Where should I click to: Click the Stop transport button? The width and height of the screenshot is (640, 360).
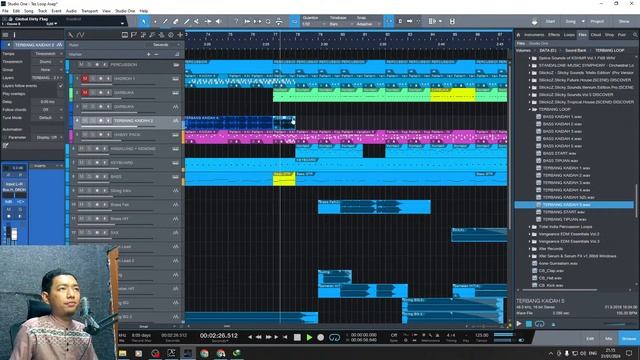tap(297, 337)
